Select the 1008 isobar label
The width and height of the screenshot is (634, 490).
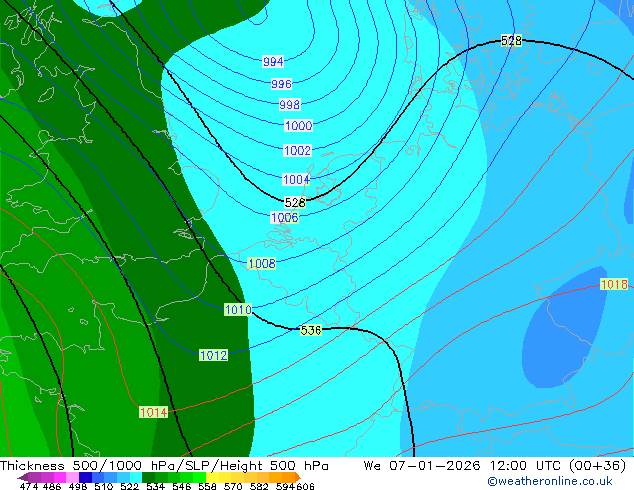click(x=261, y=263)
